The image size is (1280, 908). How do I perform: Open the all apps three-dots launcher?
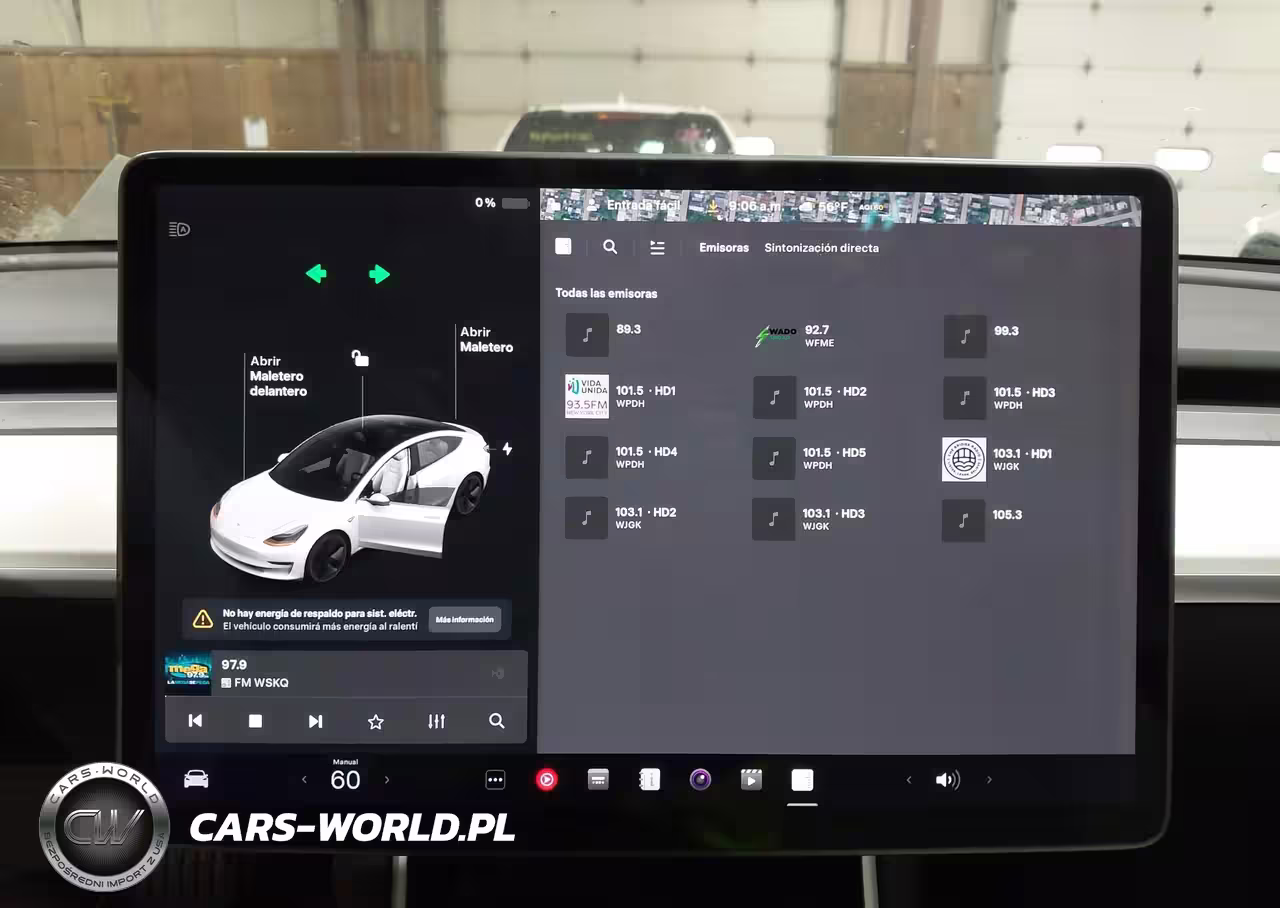[x=495, y=780]
